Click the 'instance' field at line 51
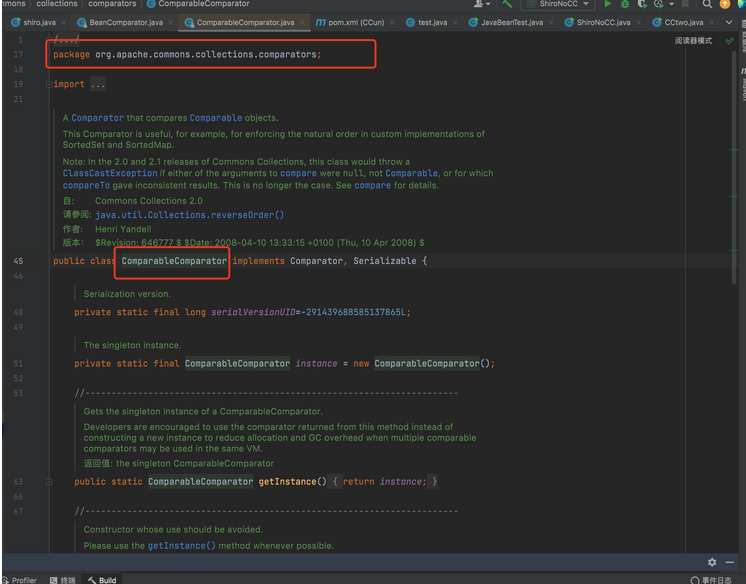The image size is (746, 584). click(x=316, y=364)
